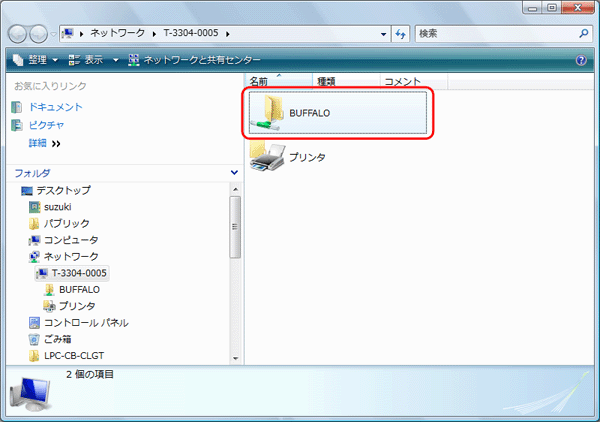Click the ごみ箱 recycle bin icon

coord(34,339)
